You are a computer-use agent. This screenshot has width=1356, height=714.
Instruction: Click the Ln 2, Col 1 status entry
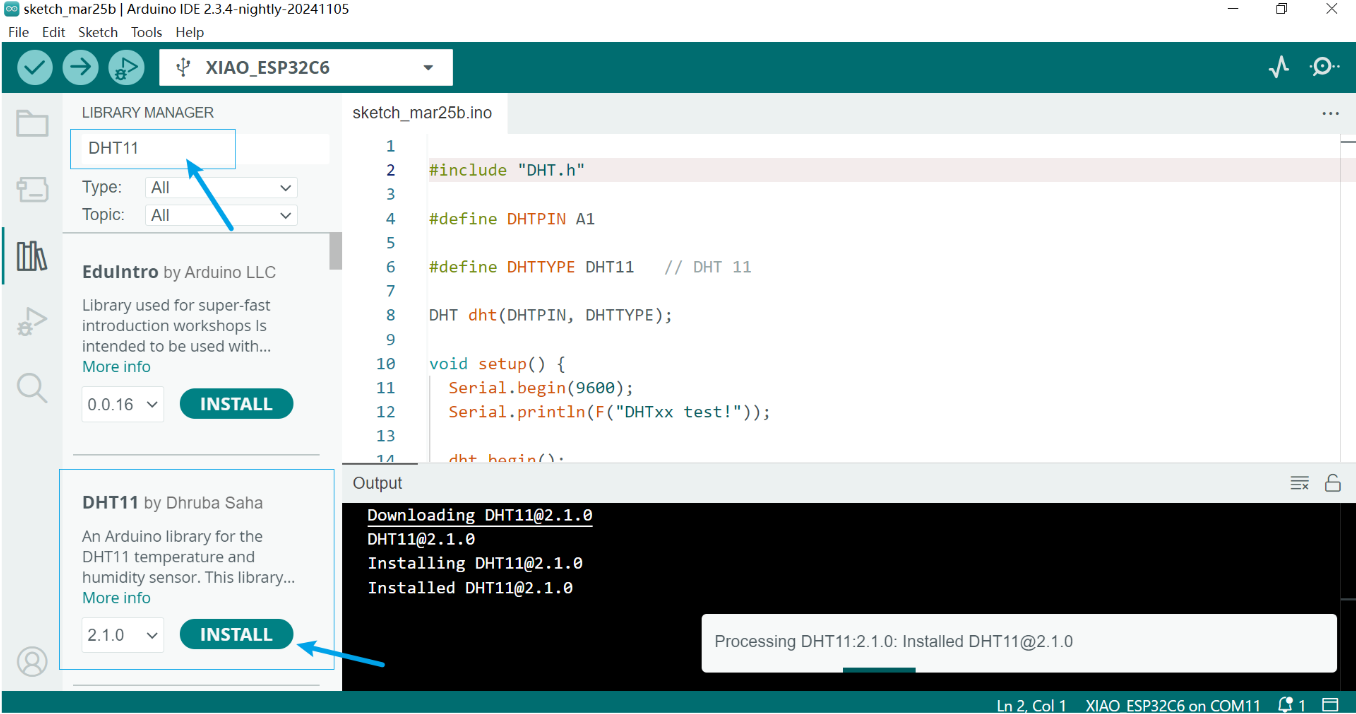pyautogui.click(x=1031, y=705)
